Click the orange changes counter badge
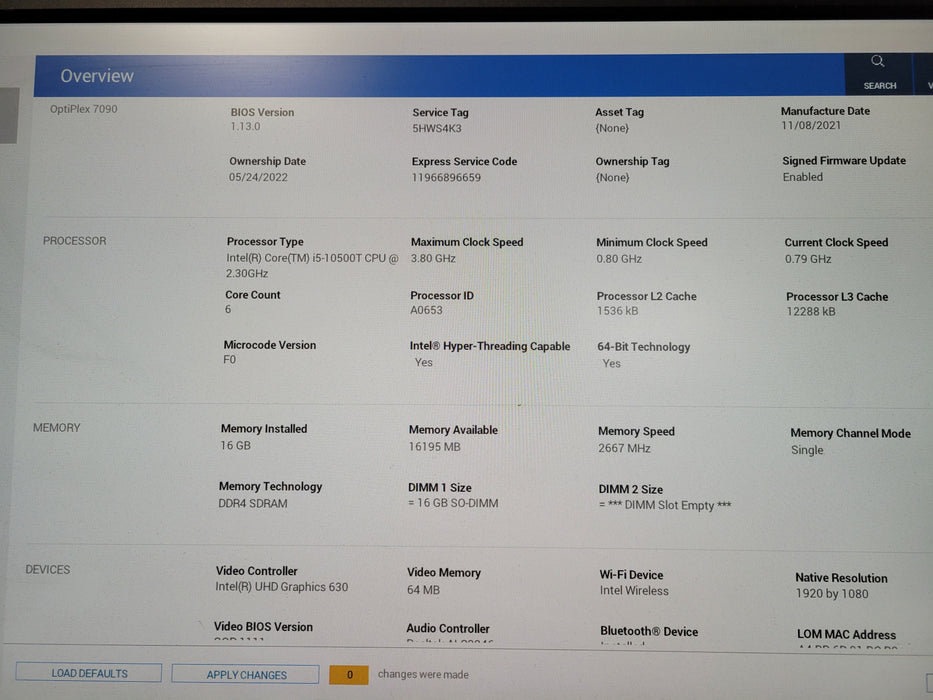The image size is (933, 700). (349, 675)
